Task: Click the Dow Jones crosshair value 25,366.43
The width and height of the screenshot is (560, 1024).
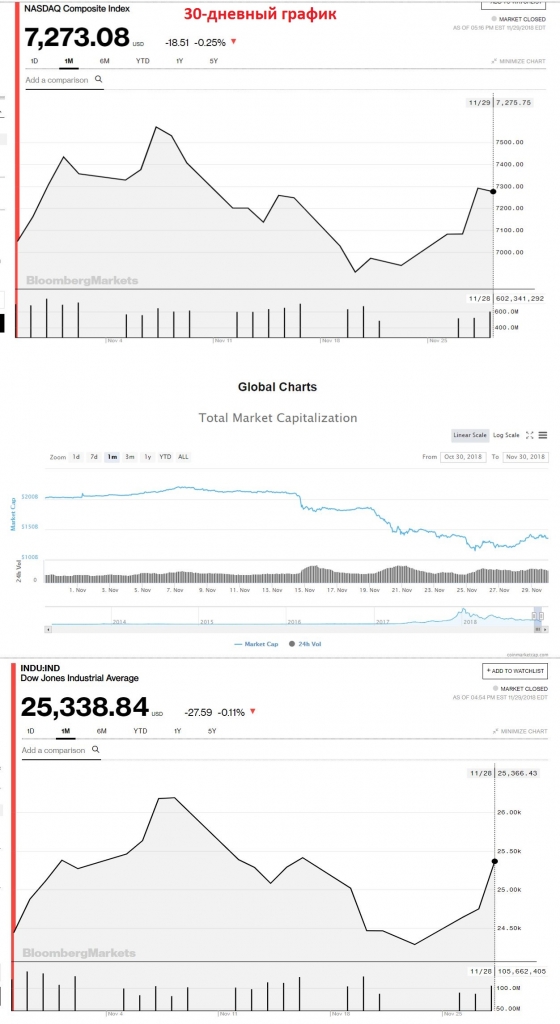Action: tap(518, 773)
